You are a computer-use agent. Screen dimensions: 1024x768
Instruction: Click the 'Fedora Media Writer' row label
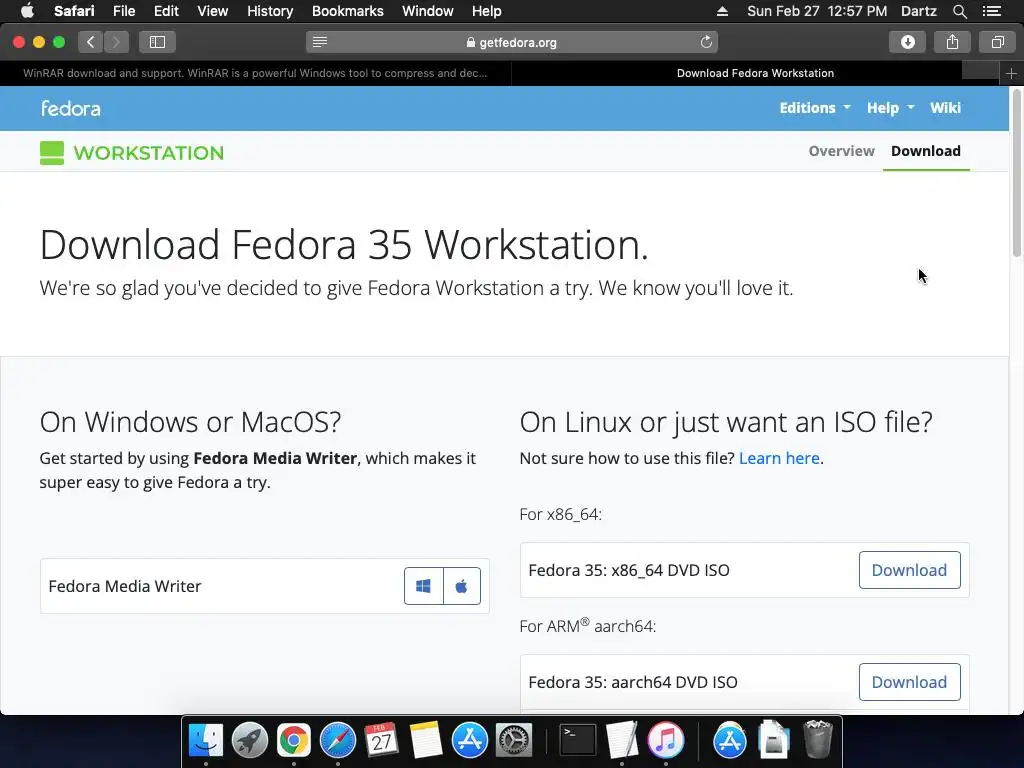tap(125, 586)
